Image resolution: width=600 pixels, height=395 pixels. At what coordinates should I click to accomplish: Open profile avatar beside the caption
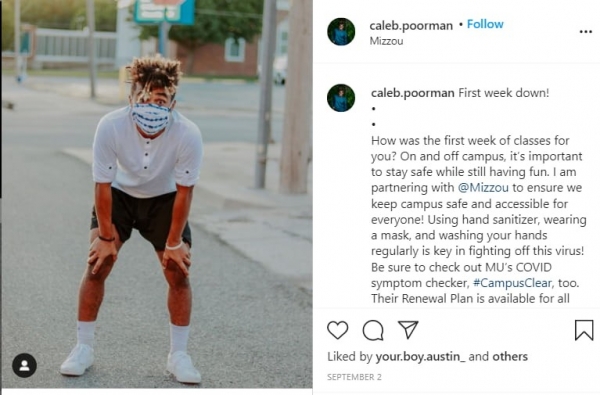(341, 98)
